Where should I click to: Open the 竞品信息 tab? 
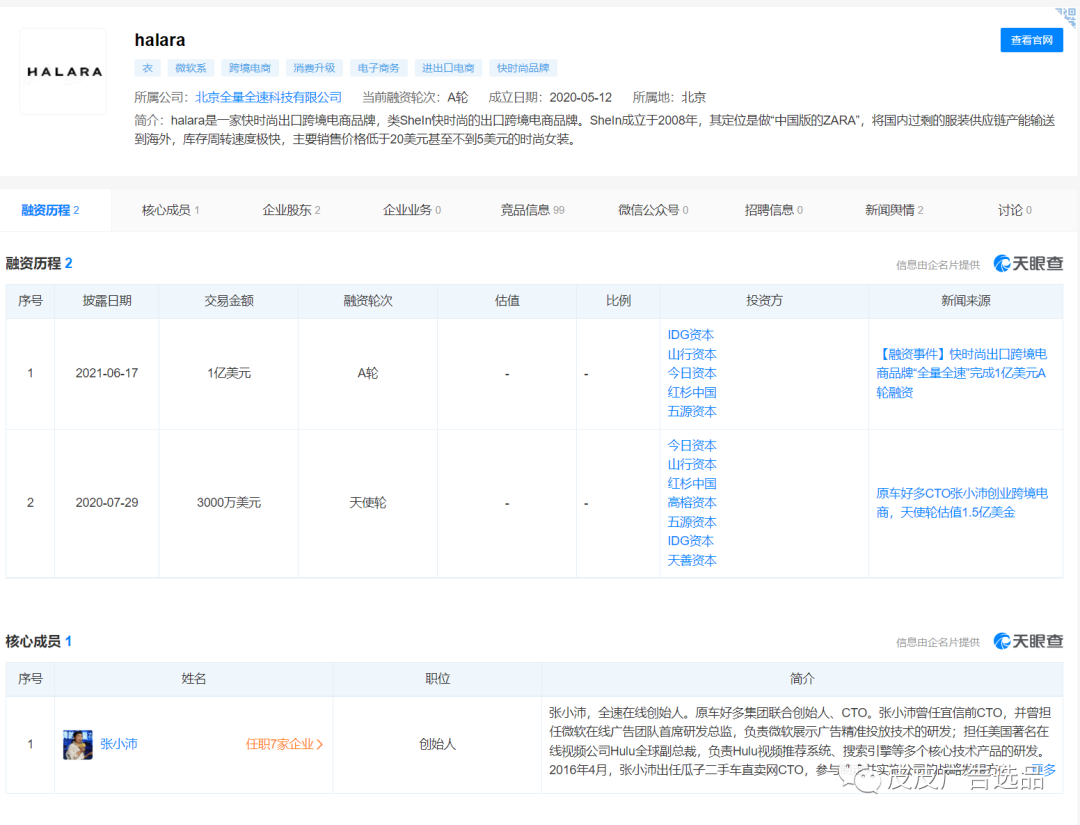click(532, 210)
